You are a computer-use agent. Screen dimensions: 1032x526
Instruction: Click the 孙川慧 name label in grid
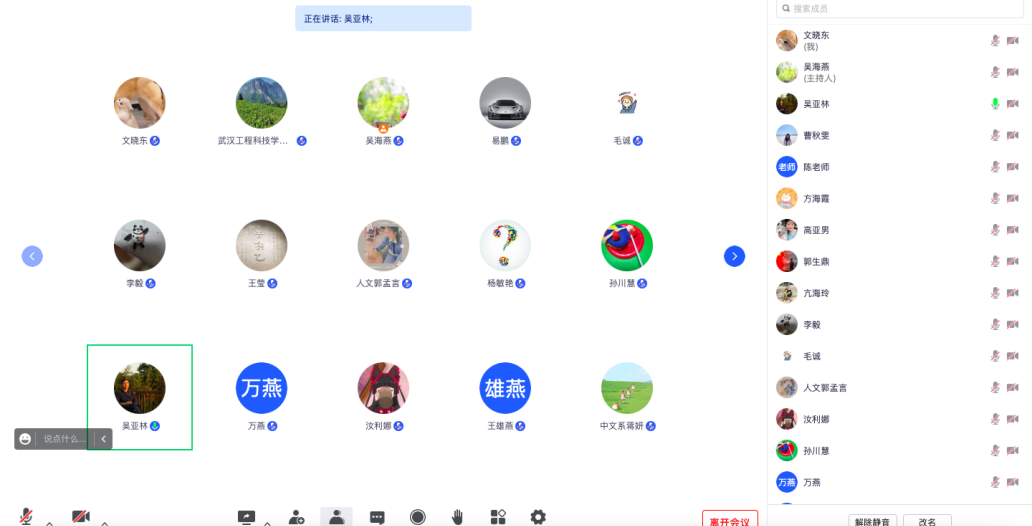(622, 283)
